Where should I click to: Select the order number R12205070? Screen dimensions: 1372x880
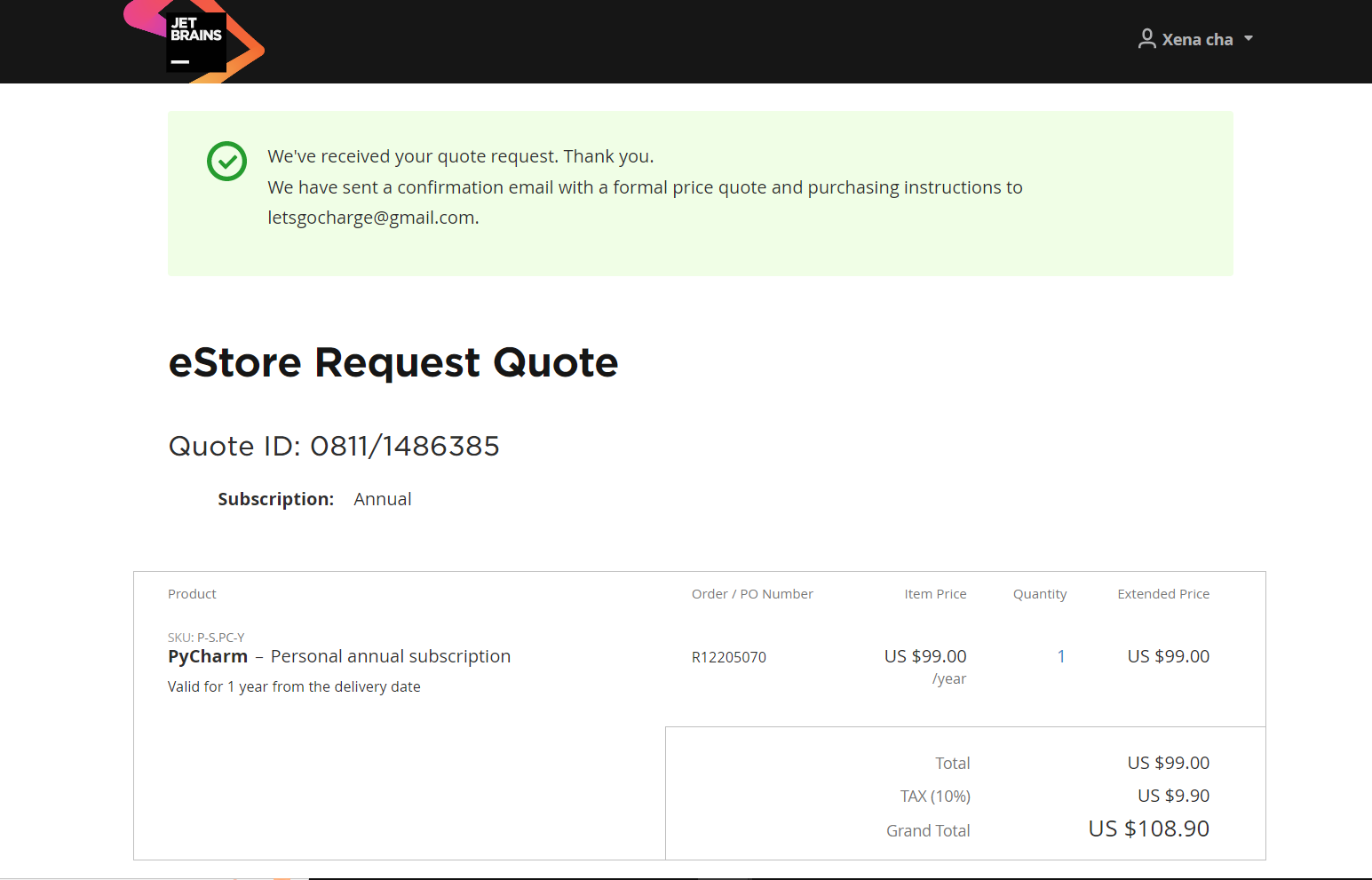729,657
